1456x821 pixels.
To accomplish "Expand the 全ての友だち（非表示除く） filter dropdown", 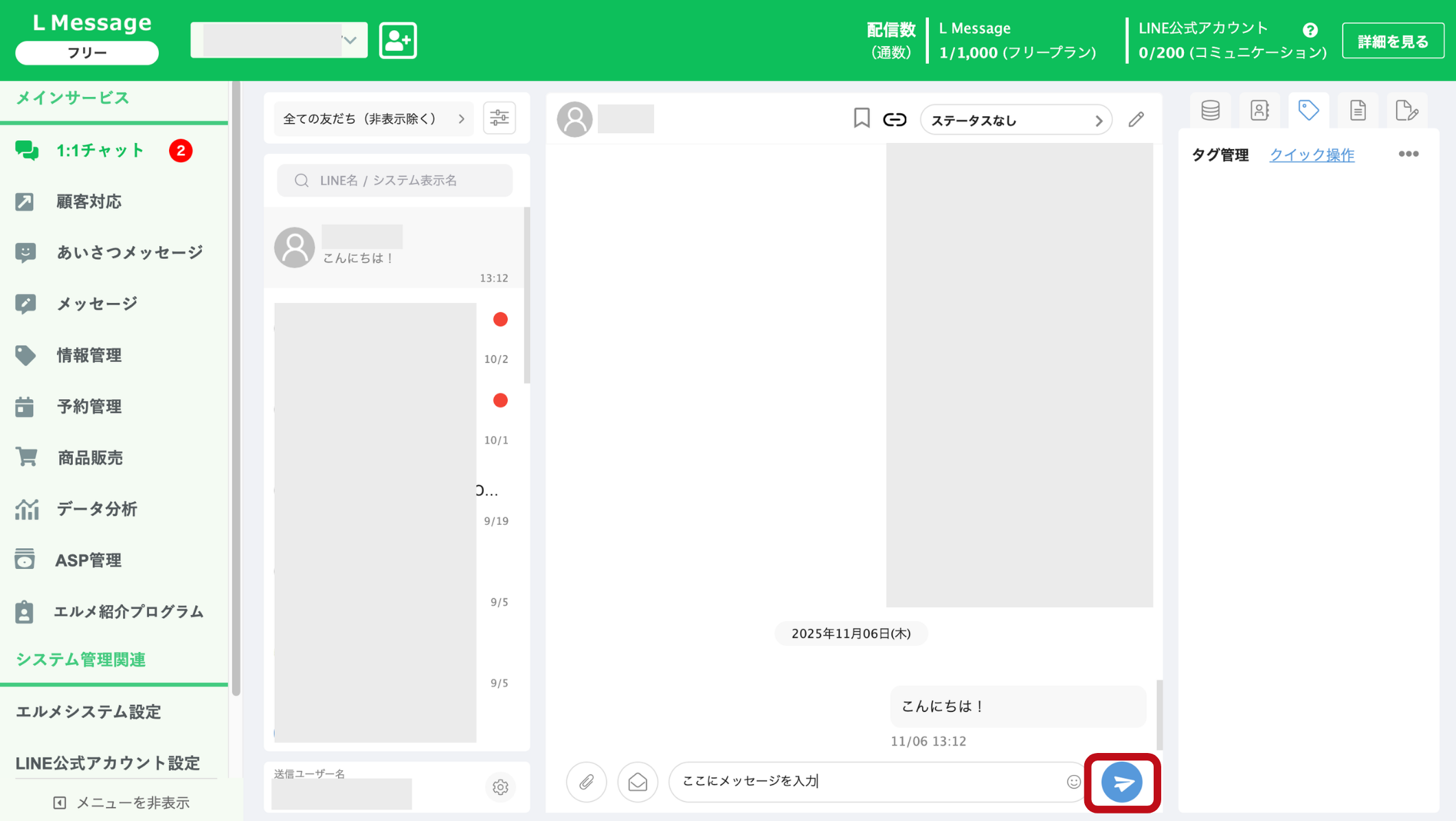I will (374, 119).
